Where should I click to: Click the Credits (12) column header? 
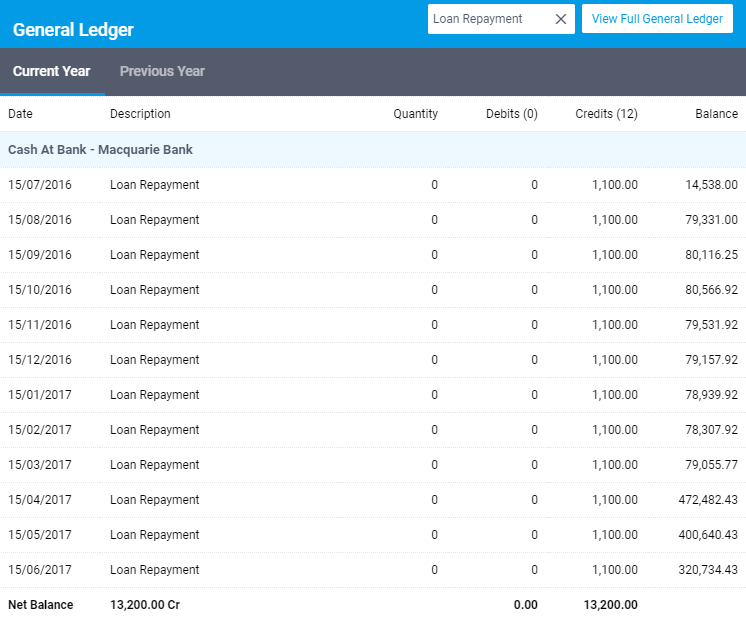tap(606, 114)
